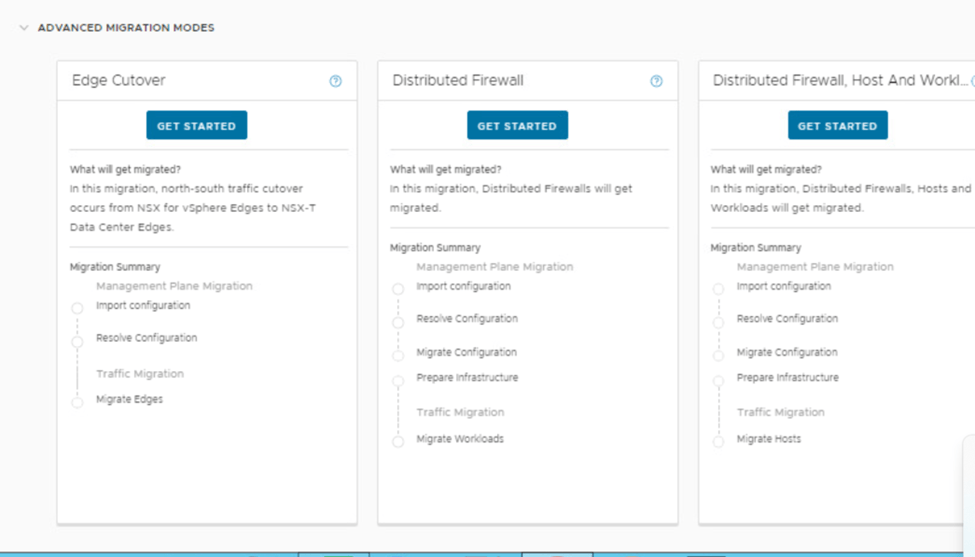Viewport: 975px width, 557px height.
Task: Click the Migrate Workloads step circle
Action: 398,442
